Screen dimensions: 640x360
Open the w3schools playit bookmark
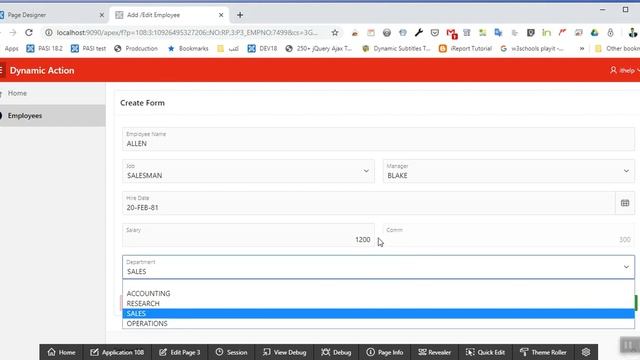[532, 49]
